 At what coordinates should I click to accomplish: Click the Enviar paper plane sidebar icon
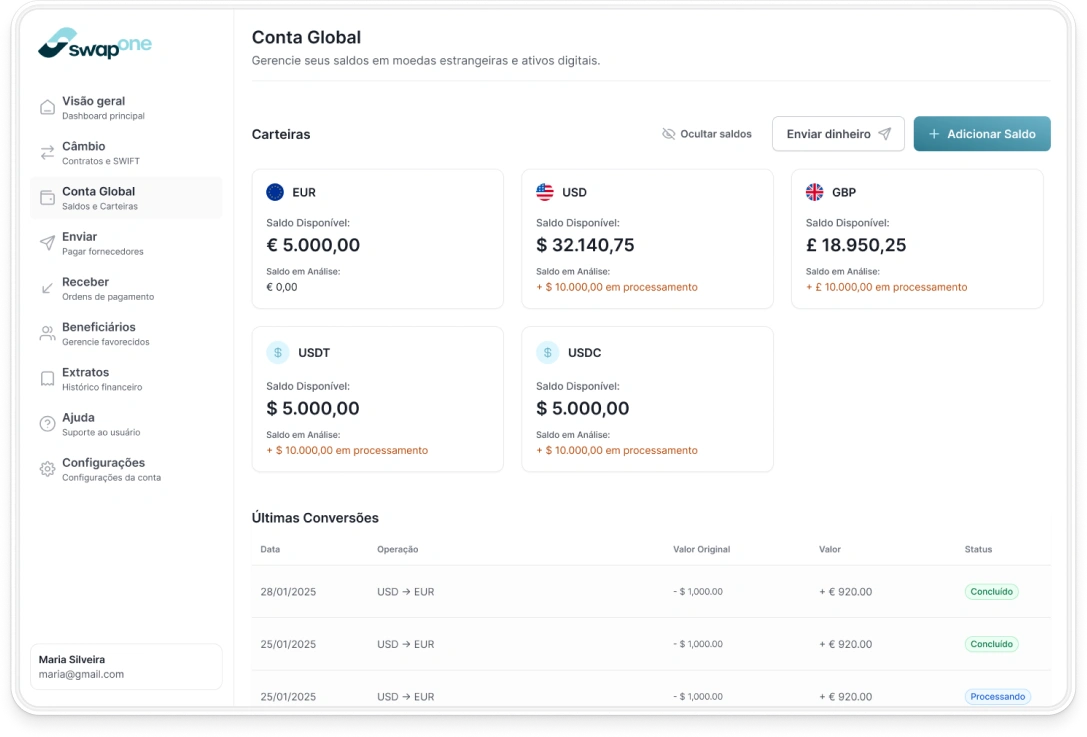coord(47,243)
